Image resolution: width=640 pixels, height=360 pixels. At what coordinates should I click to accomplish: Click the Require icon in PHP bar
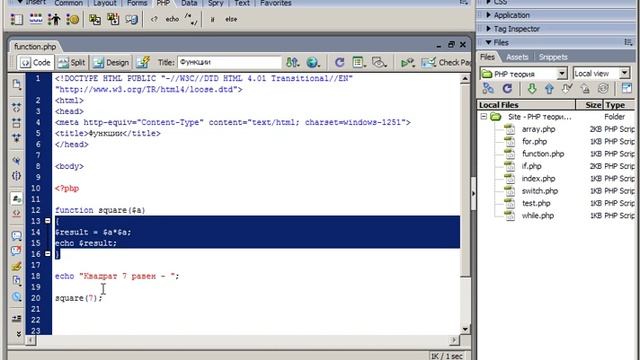click(x=113, y=19)
